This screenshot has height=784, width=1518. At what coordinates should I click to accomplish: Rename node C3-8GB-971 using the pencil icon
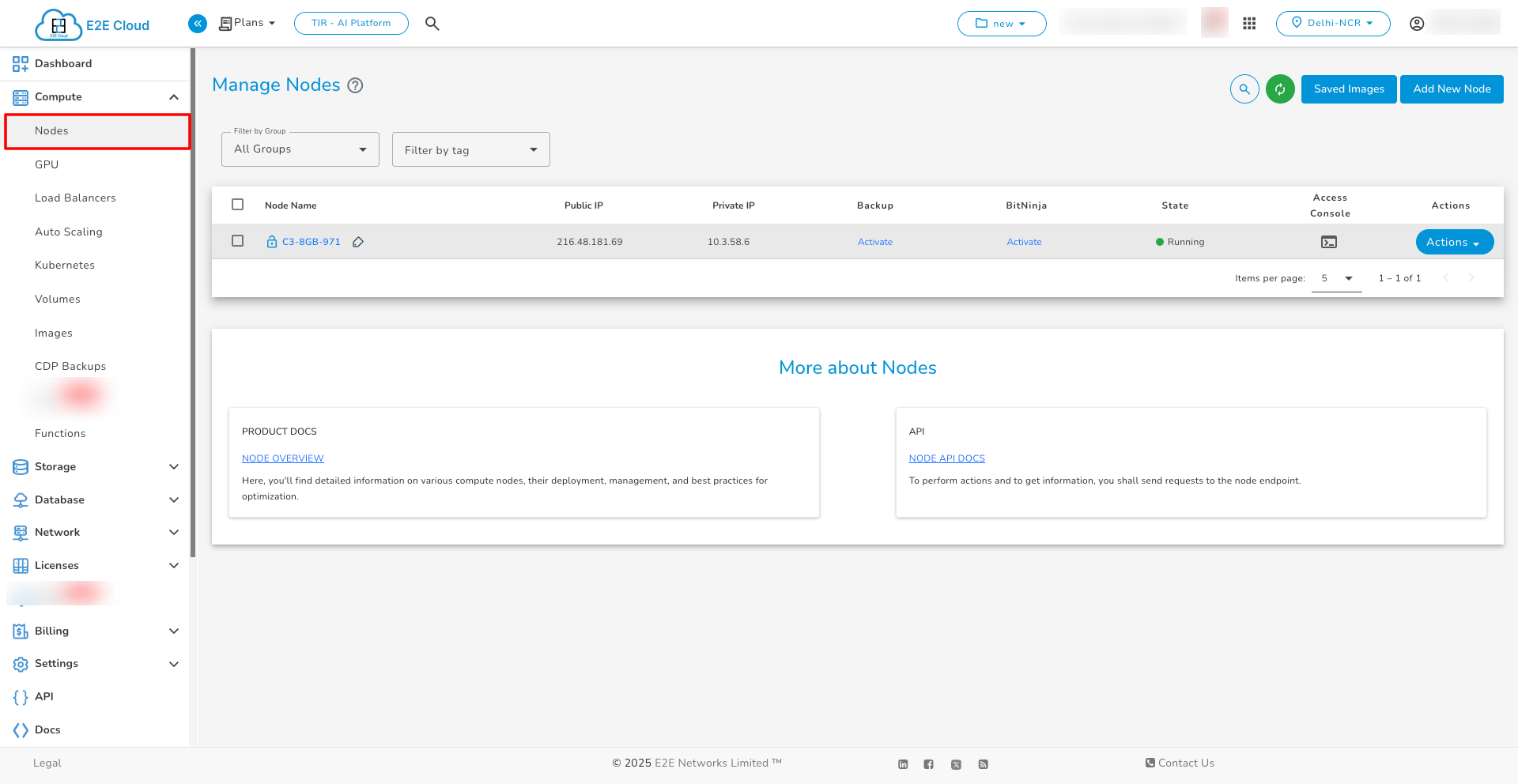[x=358, y=242]
